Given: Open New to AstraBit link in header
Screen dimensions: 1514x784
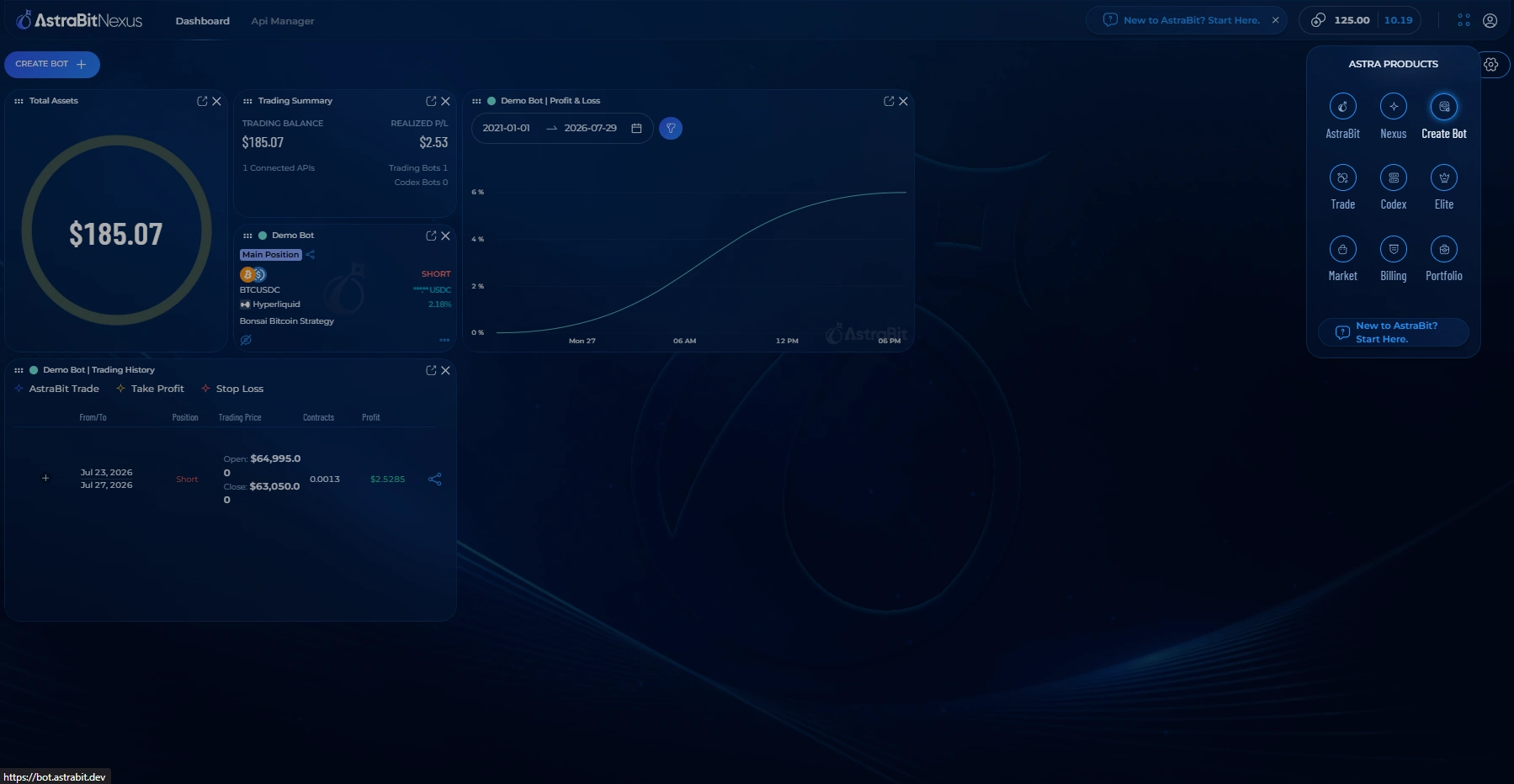Looking at the screenshot, I should point(1192,20).
